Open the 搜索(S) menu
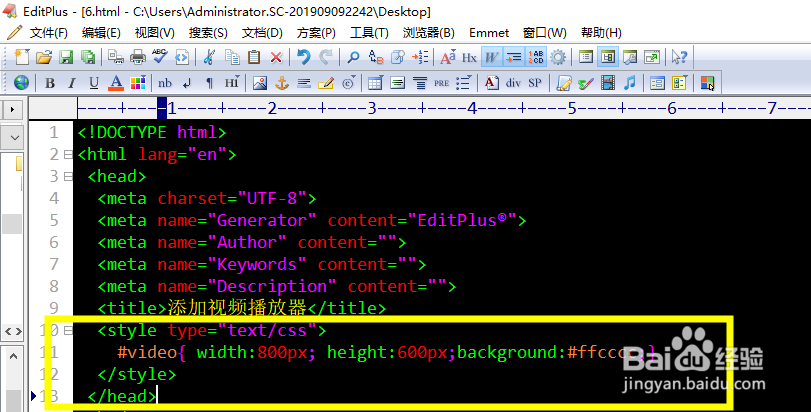 pos(208,33)
